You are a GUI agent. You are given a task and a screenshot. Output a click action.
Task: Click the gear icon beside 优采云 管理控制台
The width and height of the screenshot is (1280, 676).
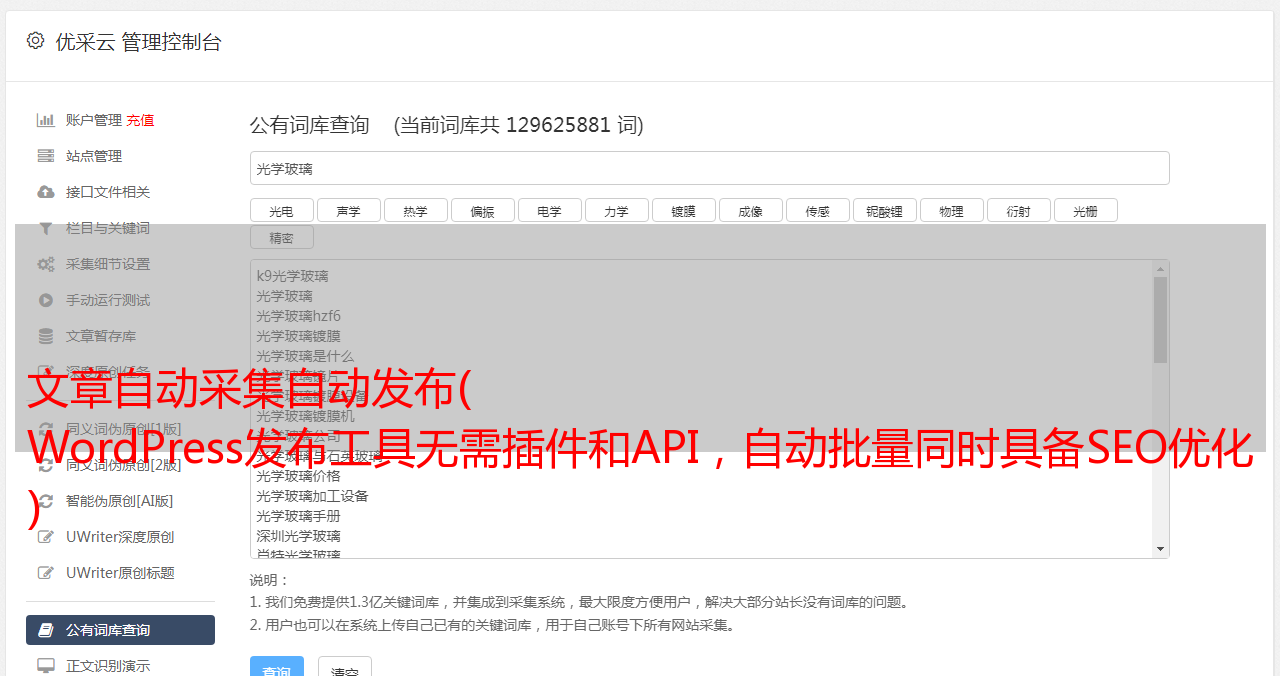(x=36, y=41)
